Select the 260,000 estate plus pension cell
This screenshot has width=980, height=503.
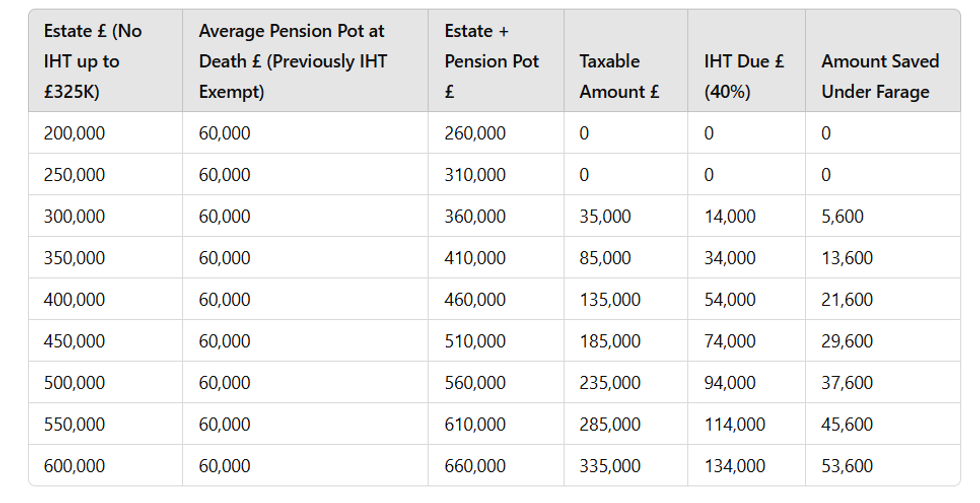(x=475, y=133)
